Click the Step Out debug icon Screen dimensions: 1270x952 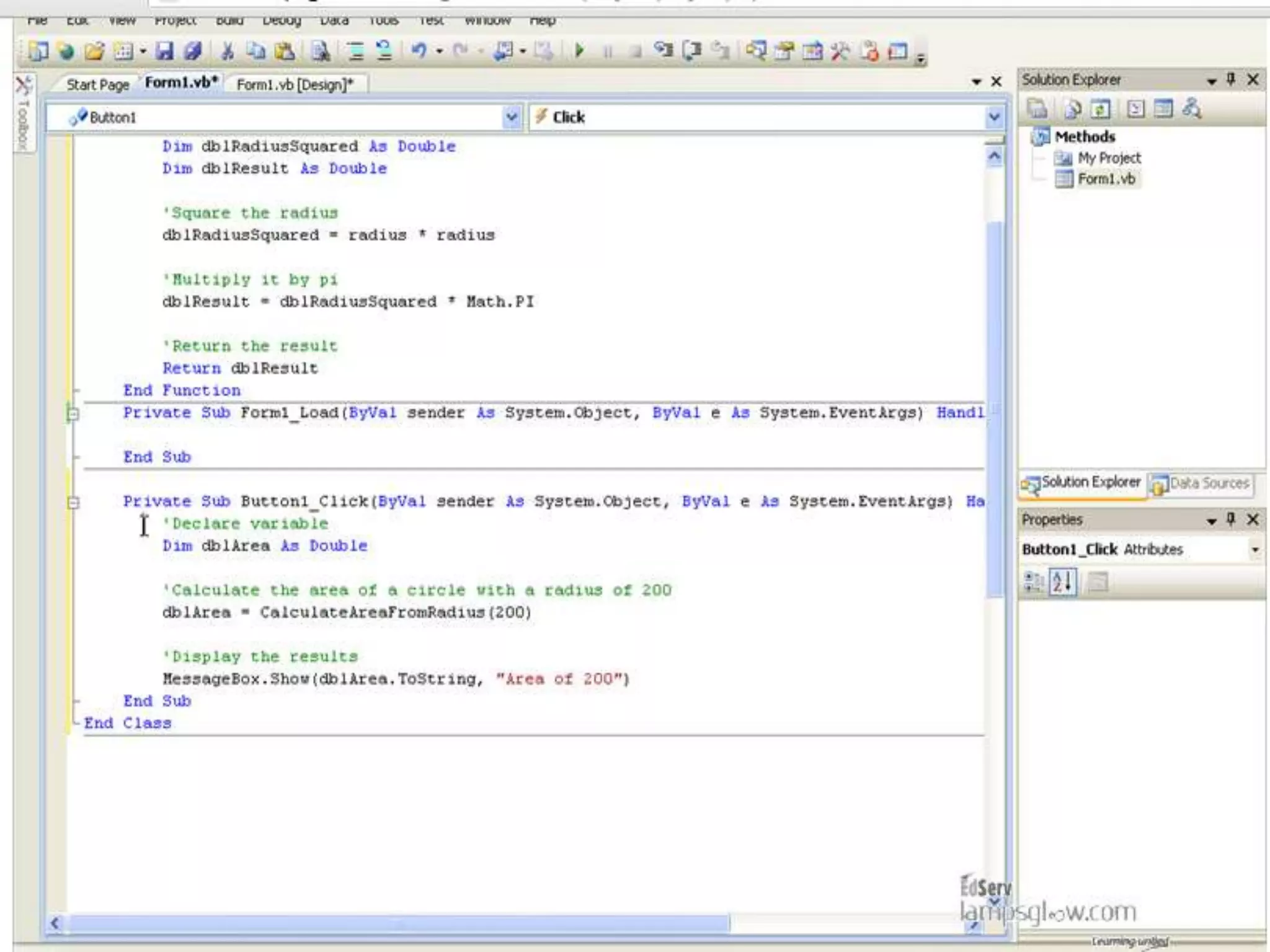(x=719, y=51)
